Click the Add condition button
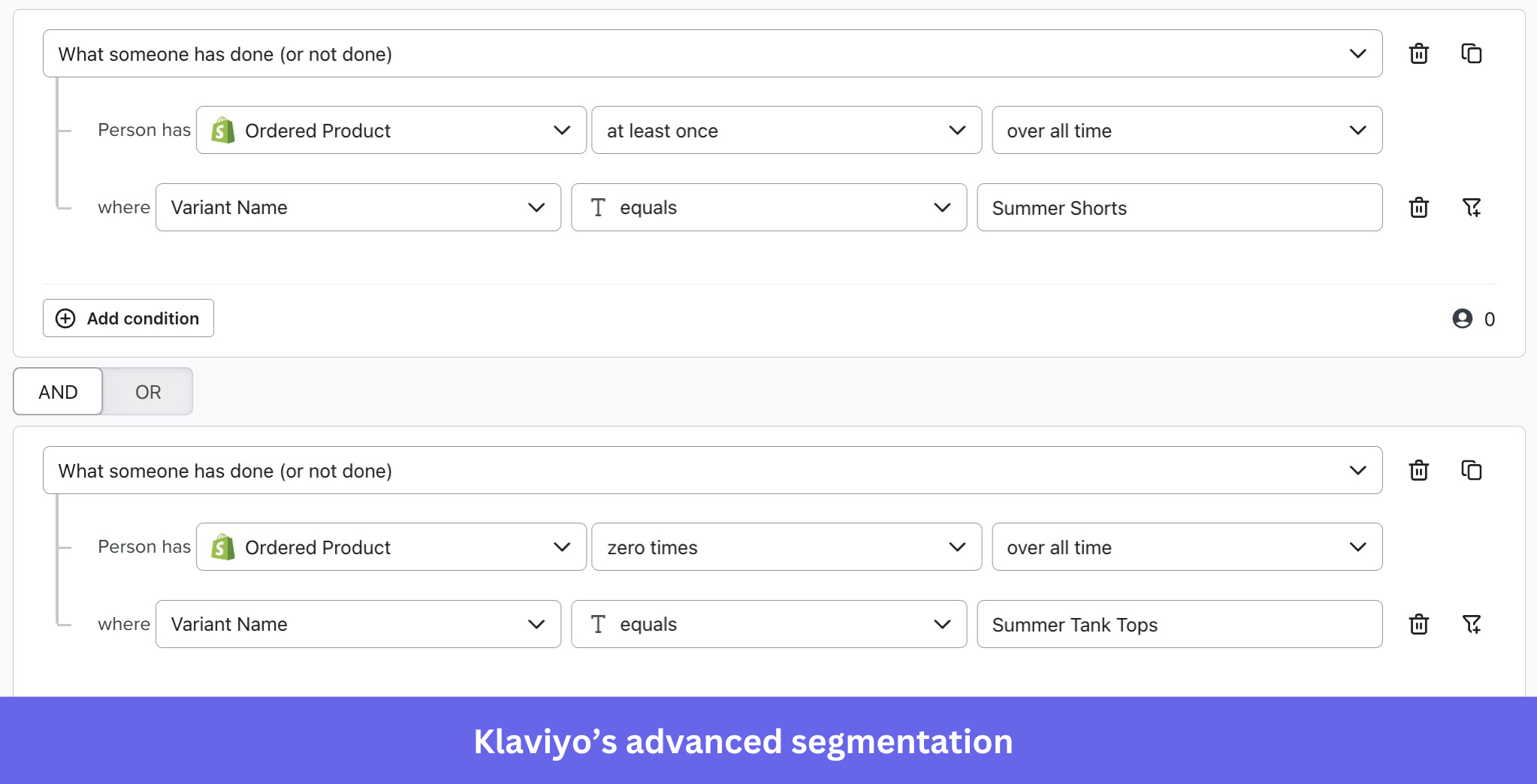1537x784 pixels. coord(128,318)
